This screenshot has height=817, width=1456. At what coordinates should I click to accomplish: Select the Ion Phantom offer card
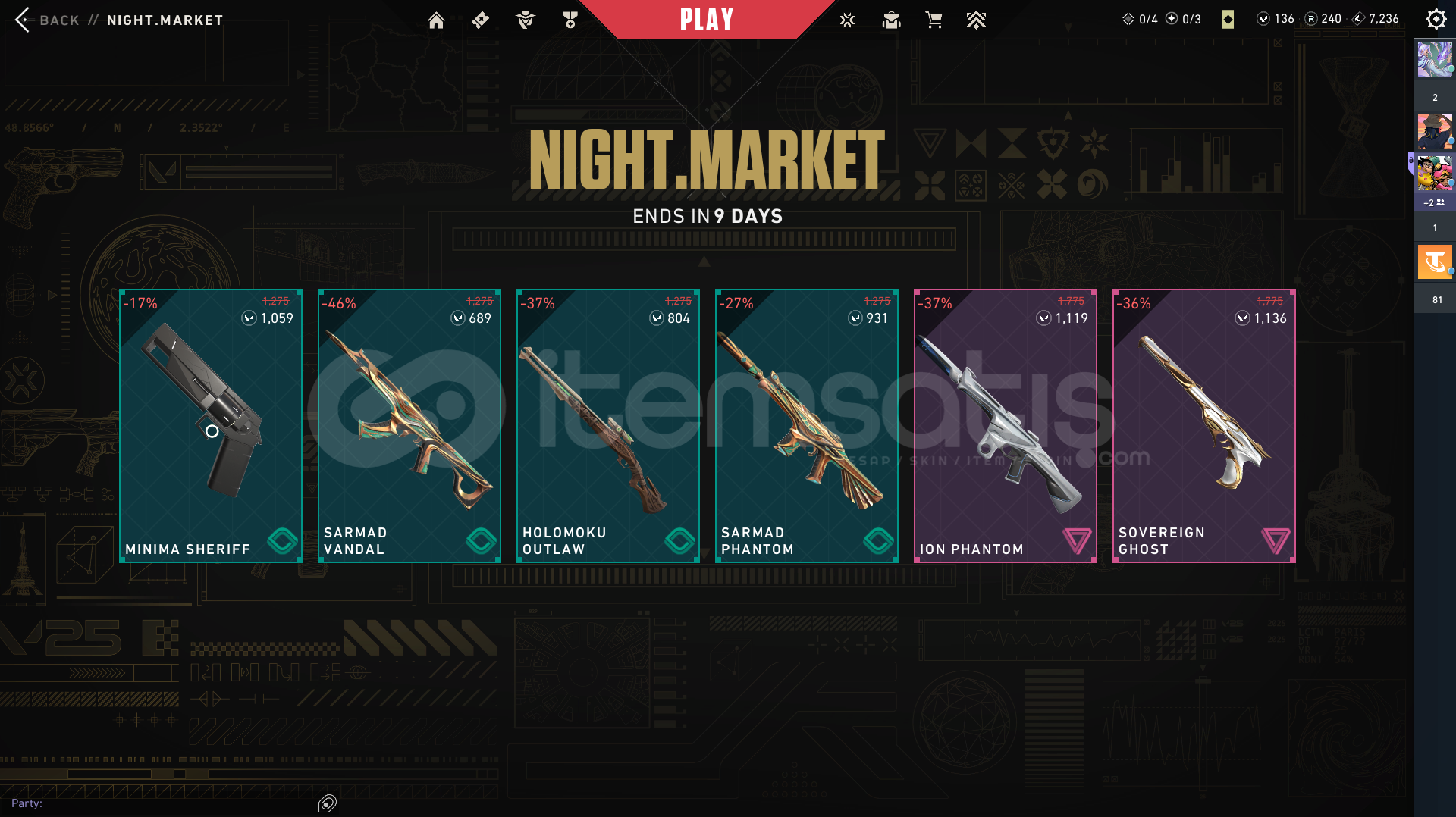[x=1006, y=426]
